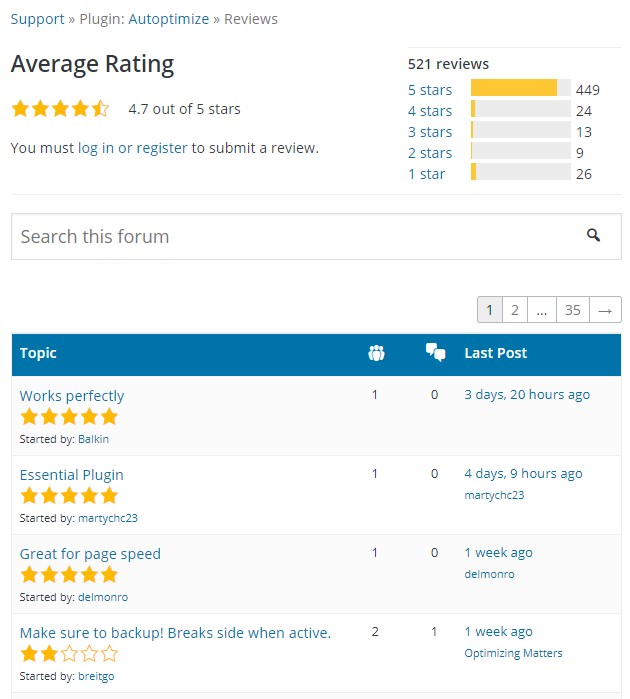Image resolution: width=630 pixels, height=699 pixels.
Task: Click the Last Post column header
Action: [495, 353]
